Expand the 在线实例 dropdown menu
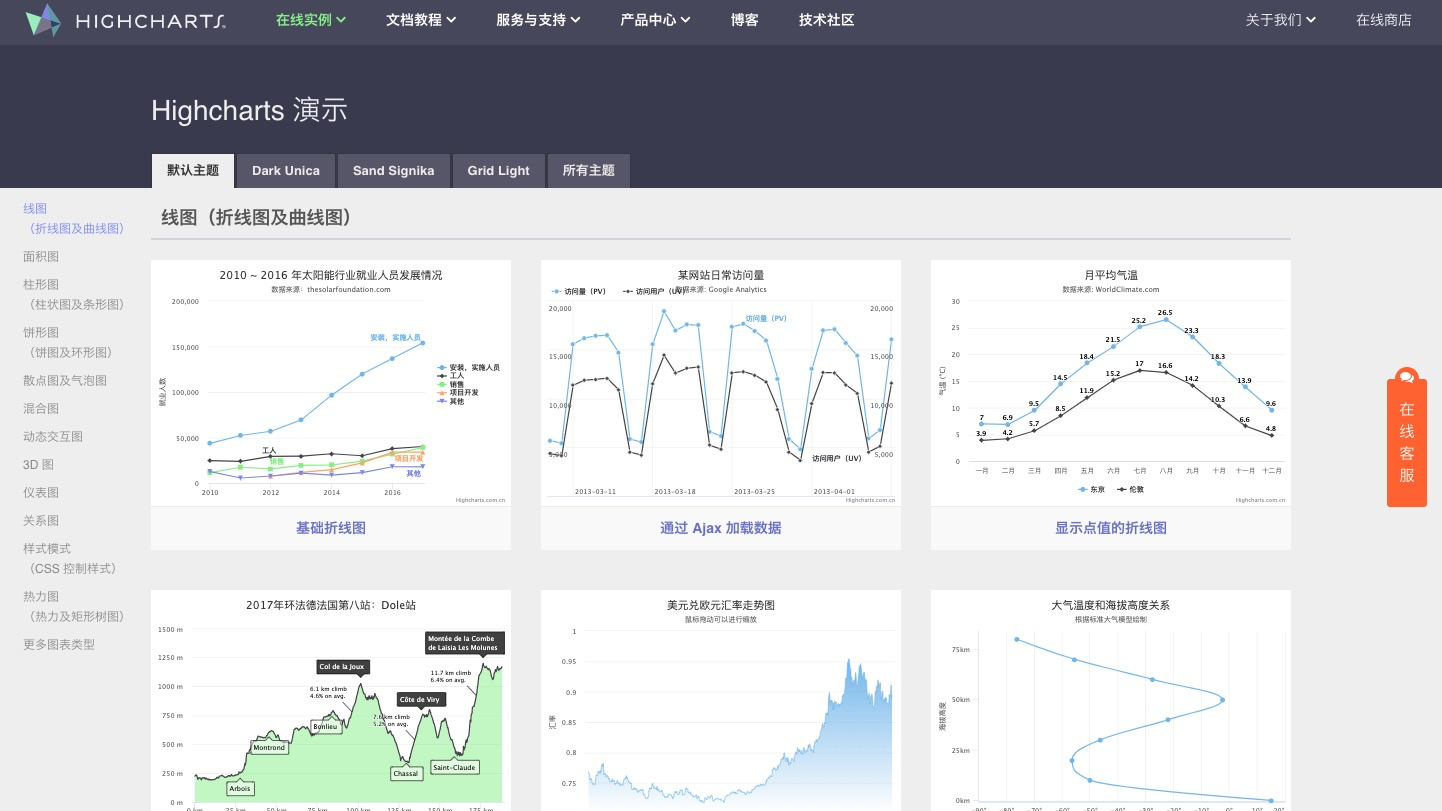Screen dimensions: 1442x811 (x=311, y=19)
